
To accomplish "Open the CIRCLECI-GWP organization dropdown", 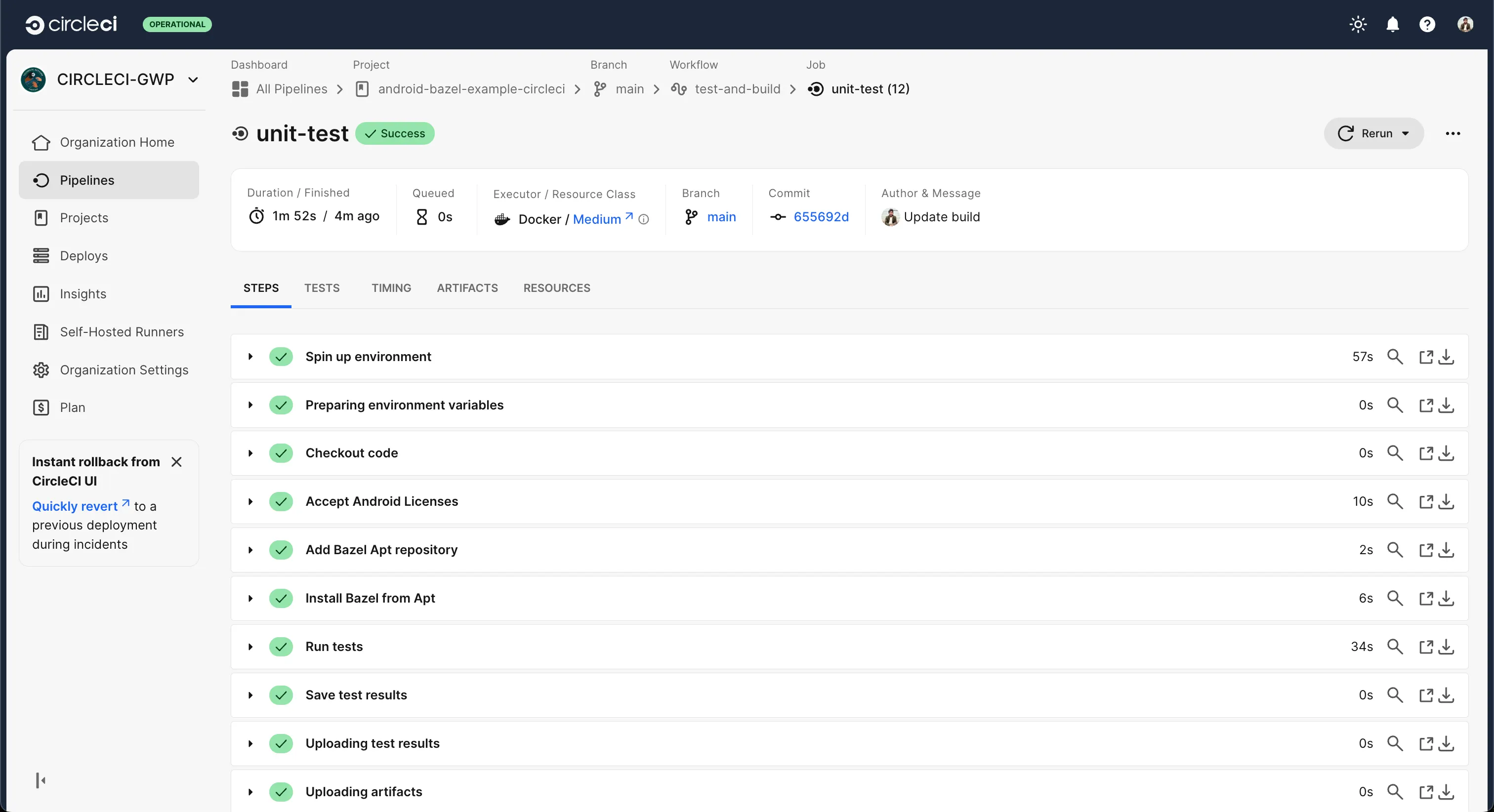I will (x=110, y=80).
